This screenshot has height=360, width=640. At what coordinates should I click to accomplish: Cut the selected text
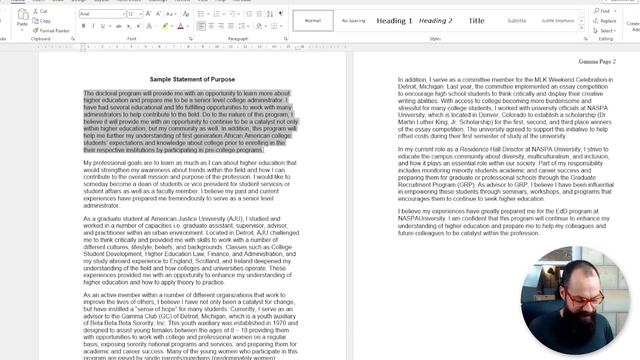click(x=40, y=11)
